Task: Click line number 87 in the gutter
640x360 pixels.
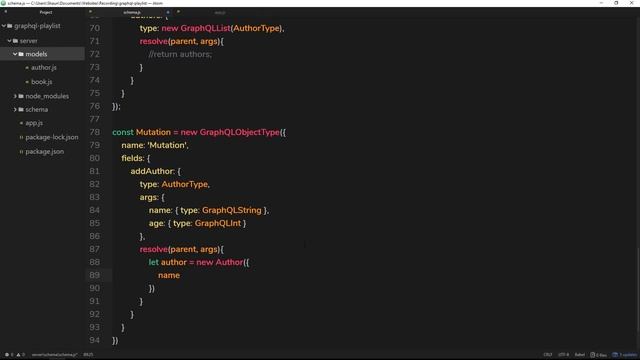Action: click(x=94, y=249)
